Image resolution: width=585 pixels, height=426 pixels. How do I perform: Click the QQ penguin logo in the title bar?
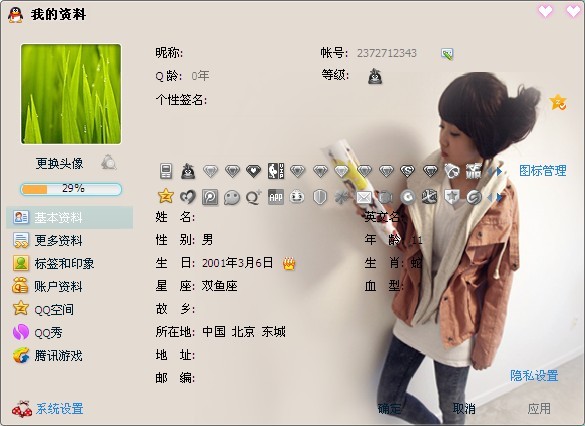pyautogui.click(x=15, y=15)
